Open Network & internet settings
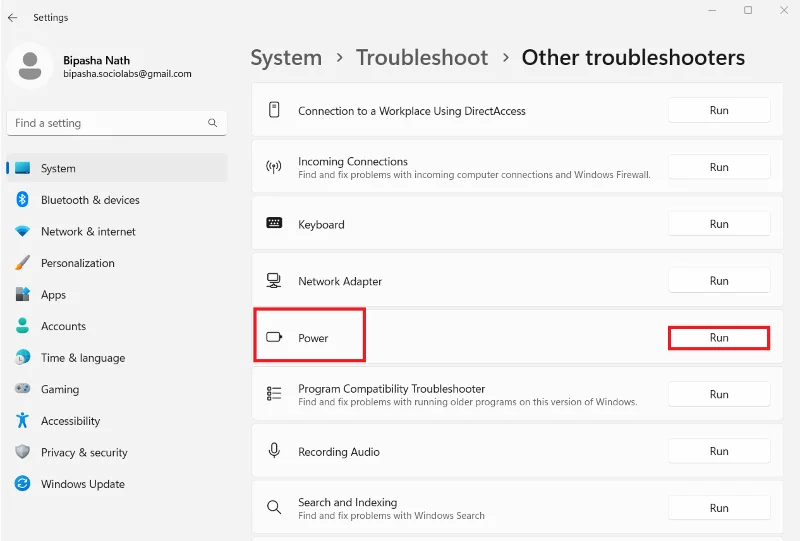Viewport: 800px width, 541px height. [117, 231]
